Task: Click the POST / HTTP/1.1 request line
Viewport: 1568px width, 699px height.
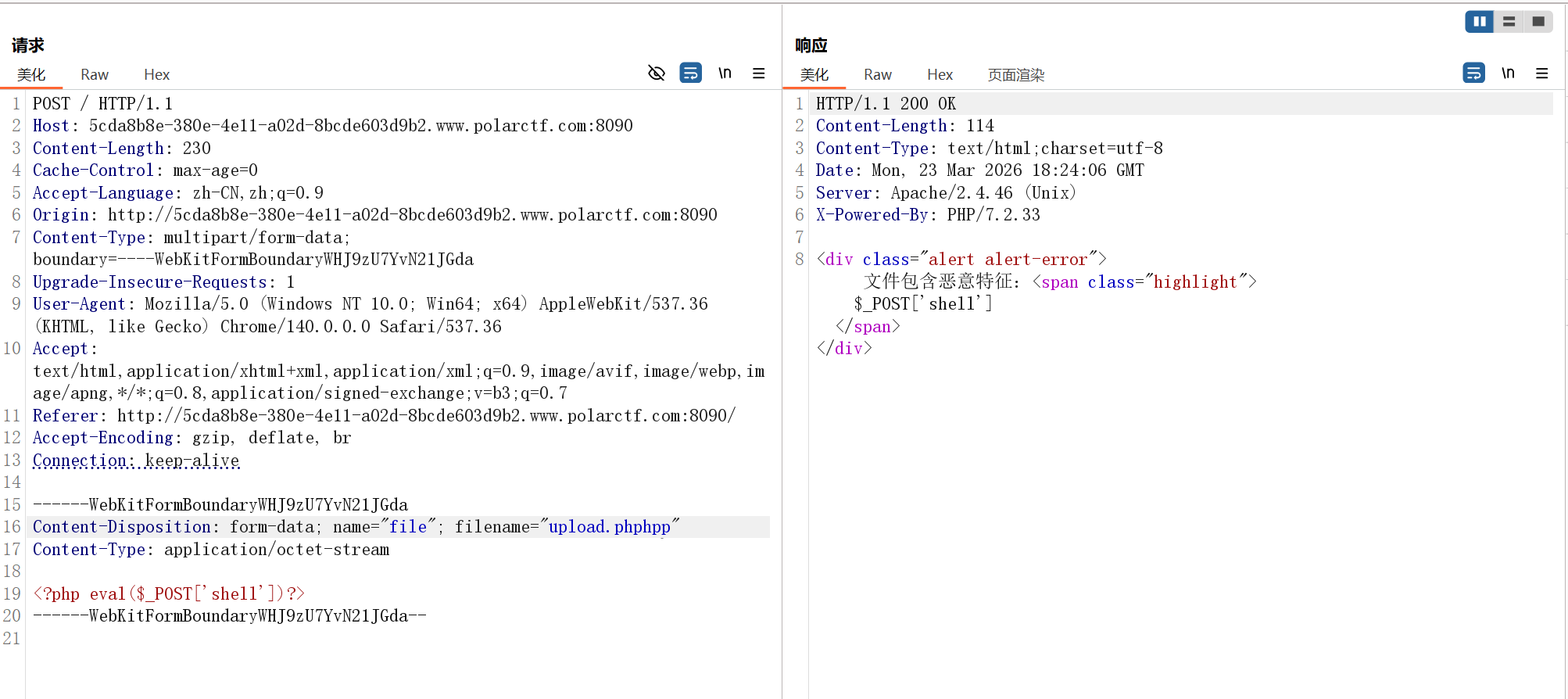Action: [x=102, y=104]
